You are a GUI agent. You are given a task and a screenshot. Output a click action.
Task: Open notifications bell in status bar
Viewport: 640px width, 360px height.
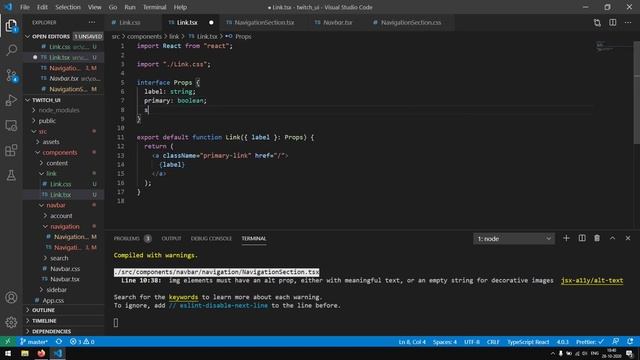pos(630,342)
